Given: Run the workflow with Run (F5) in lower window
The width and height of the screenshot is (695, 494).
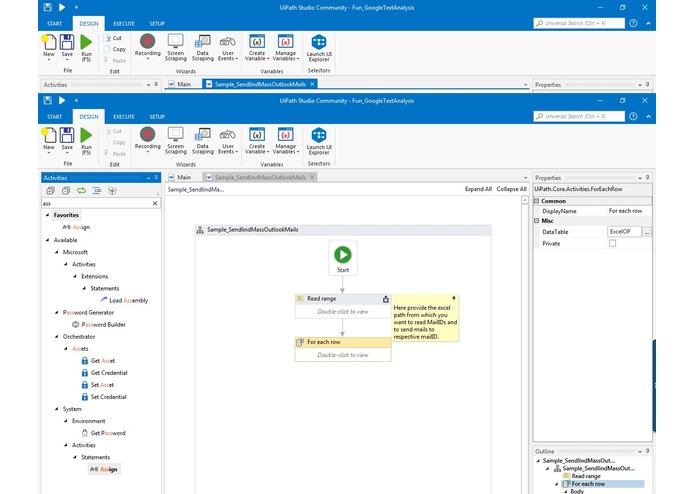Looking at the screenshot, I should (x=86, y=141).
